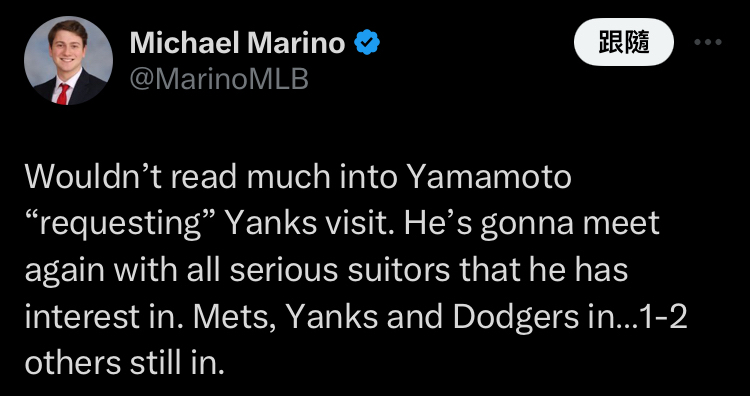Click the words "interest in." in the tweet
This screenshot has height=396, width=750.
(x=100, y=318)
